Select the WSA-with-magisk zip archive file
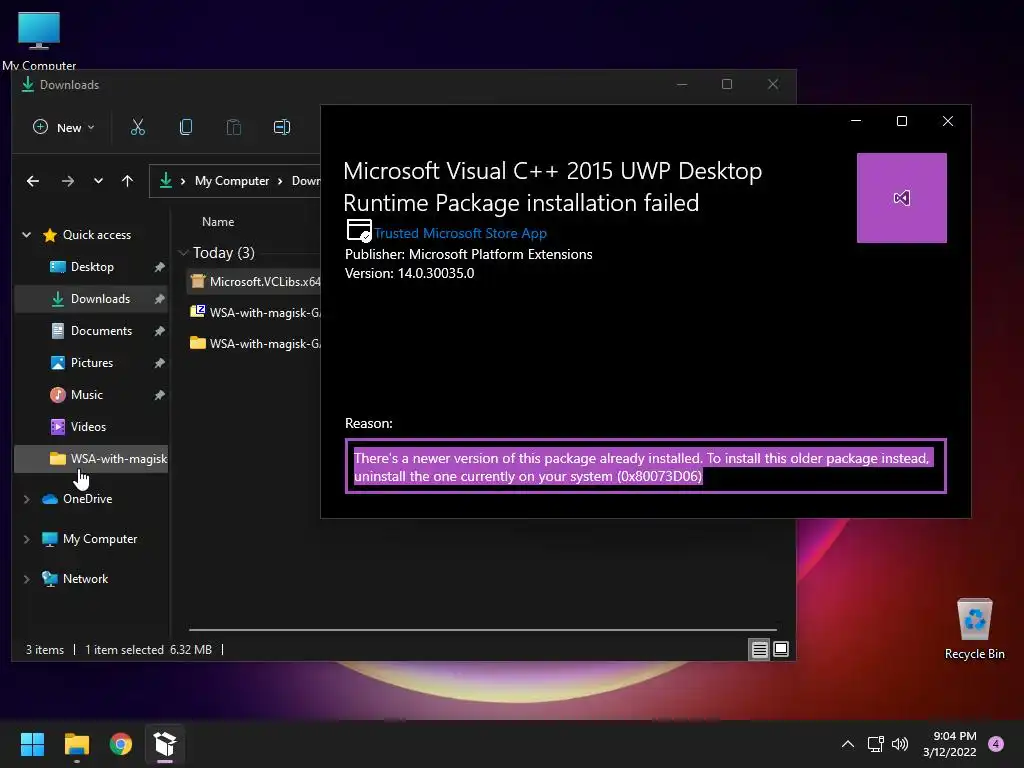The width and height of the screenshot is (1024, 768). (255, 312)
